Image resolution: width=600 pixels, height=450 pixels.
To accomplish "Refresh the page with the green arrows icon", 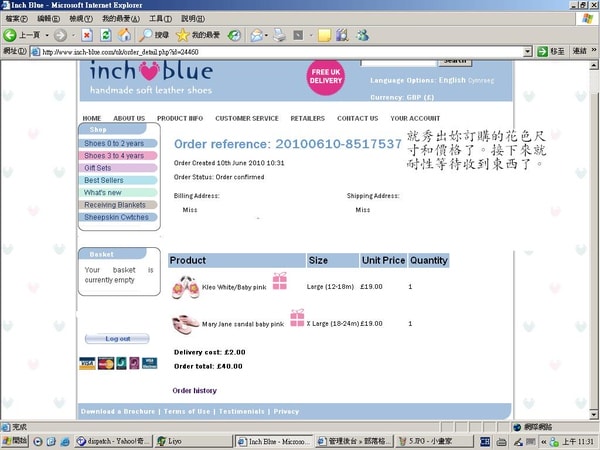I will tap(106, 35).
